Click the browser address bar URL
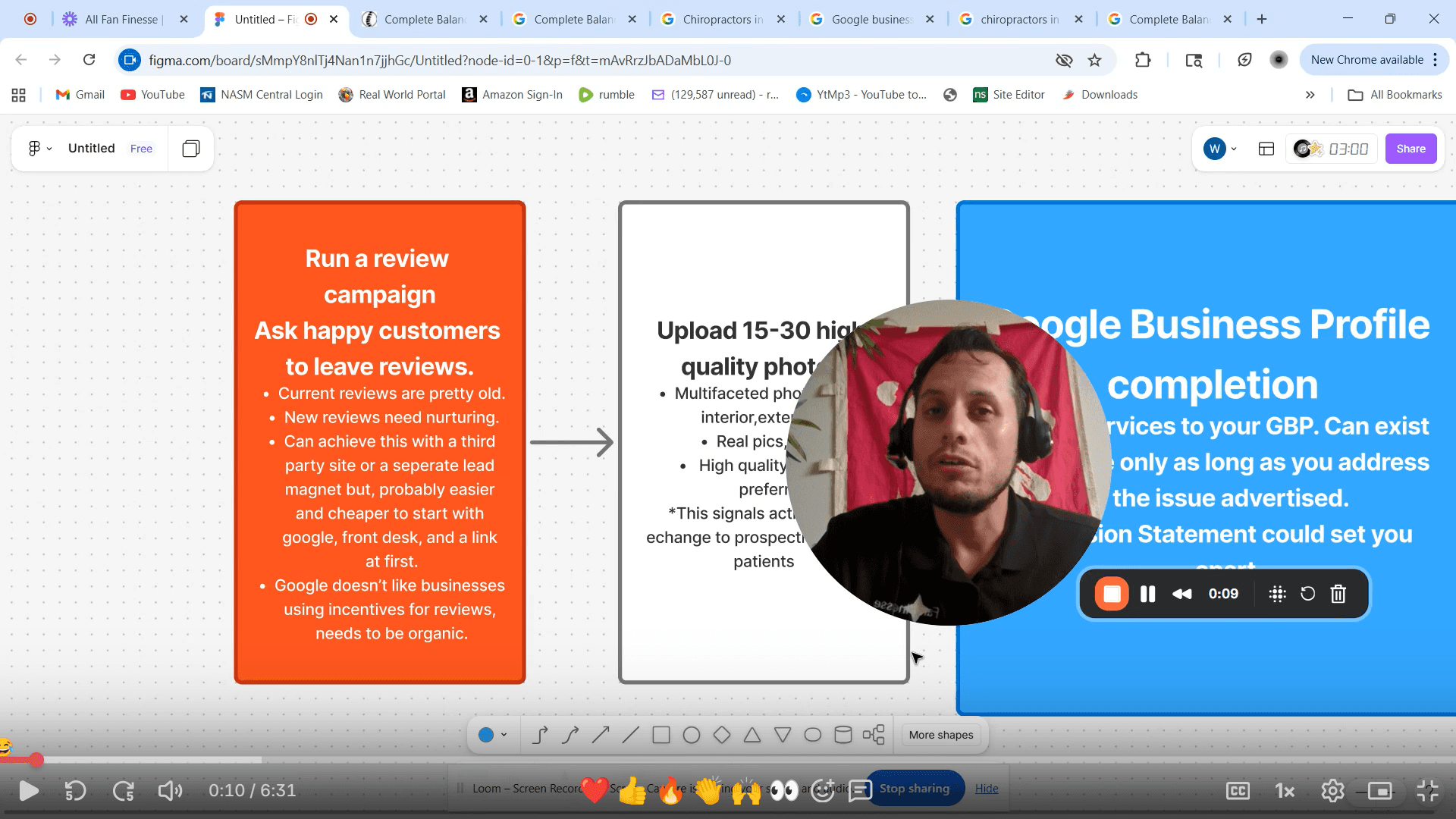1456x819 pixels. [440, 60]
